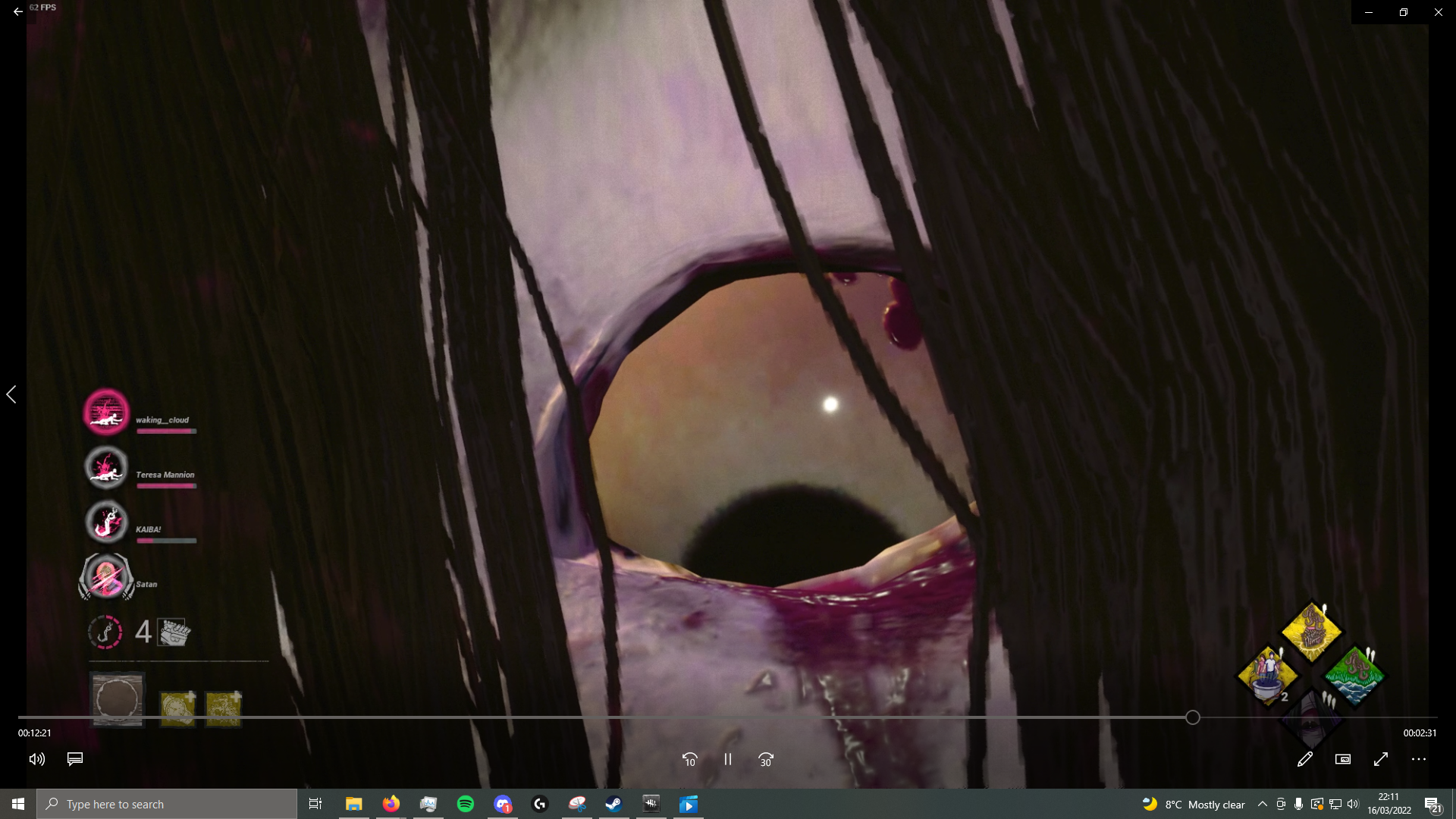Open the calendar by clicking the clock

click(1389, 804)
